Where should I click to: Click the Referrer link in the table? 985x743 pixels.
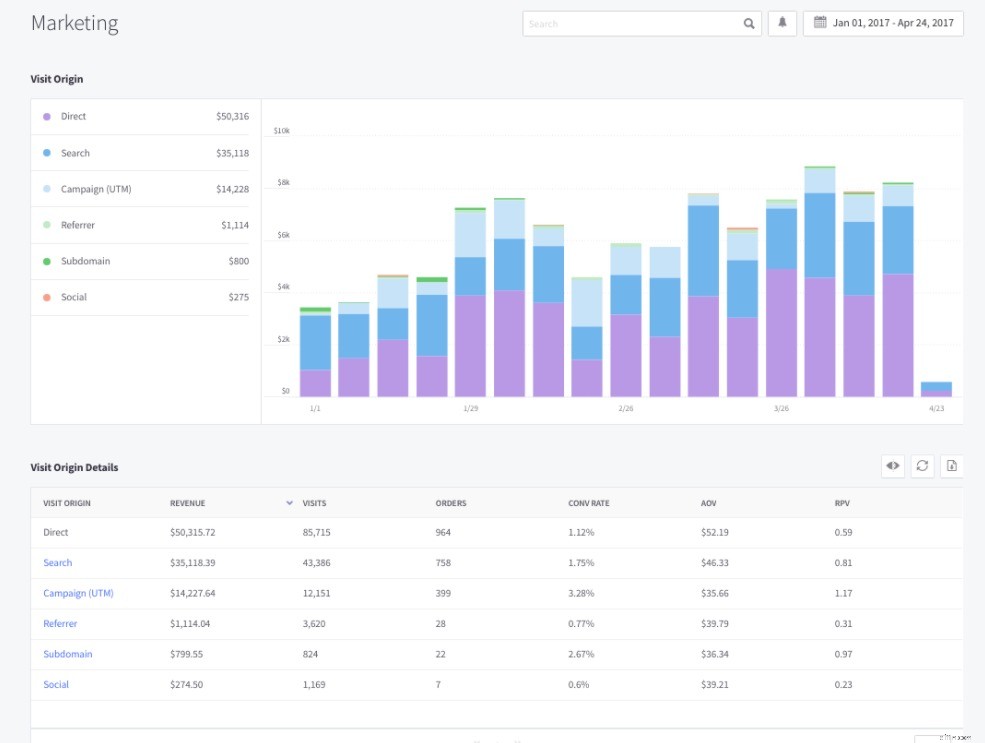tap(60, 623)
